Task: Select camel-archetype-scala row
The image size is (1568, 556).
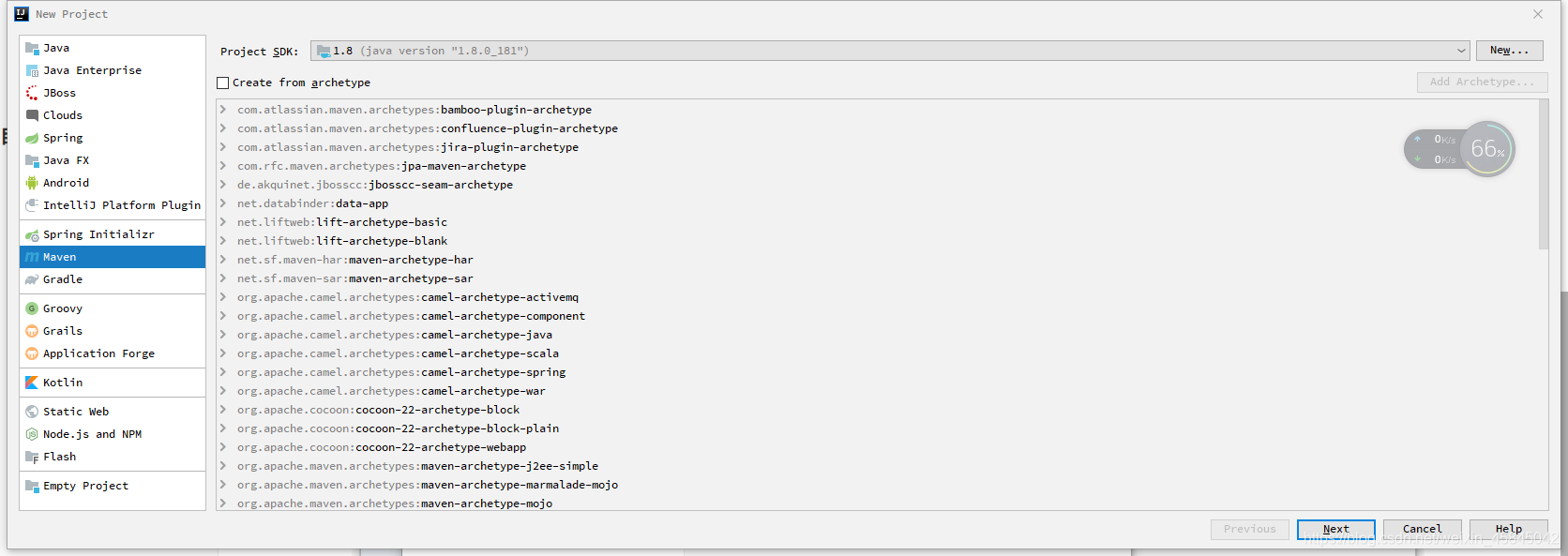Action: [x=878, y=353]
